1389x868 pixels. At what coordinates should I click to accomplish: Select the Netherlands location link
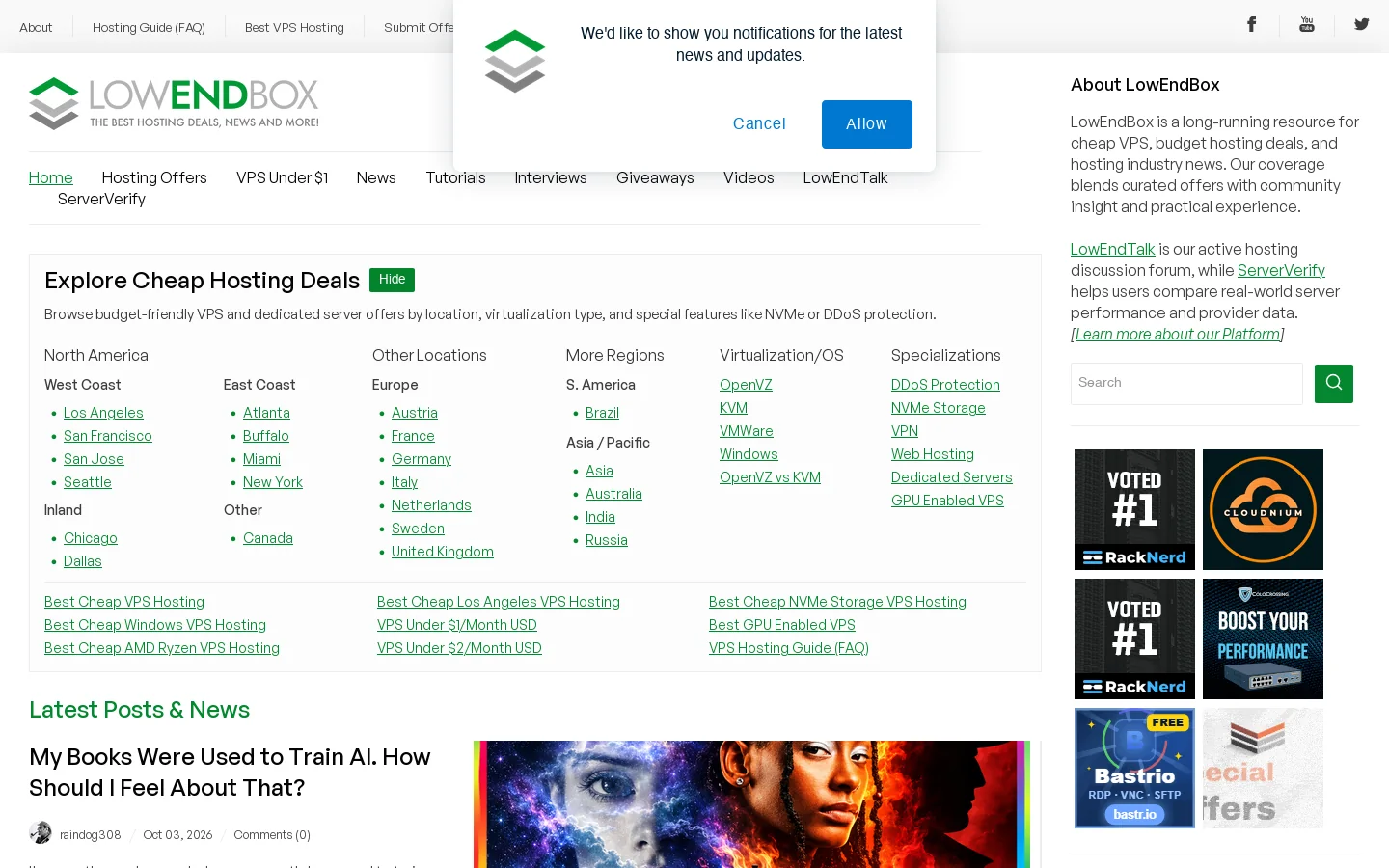pos(431,505)
